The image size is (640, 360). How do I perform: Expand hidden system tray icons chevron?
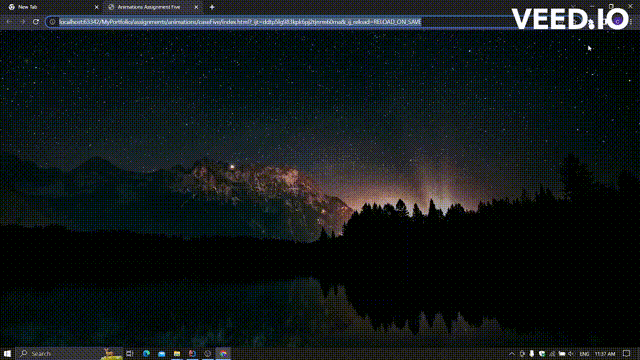pyautogui.click(x=512, y=354)
